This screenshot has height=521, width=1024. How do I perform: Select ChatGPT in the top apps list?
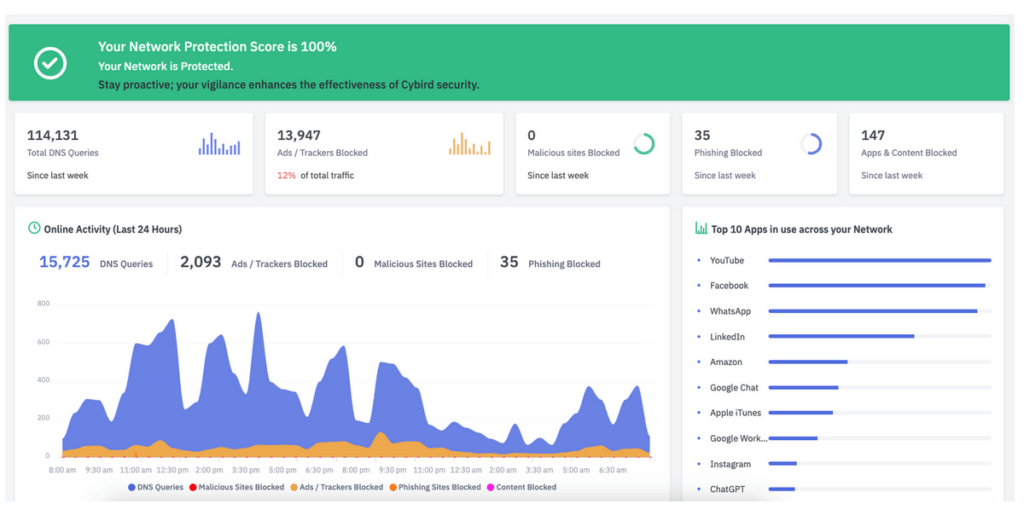click(726, 490)
